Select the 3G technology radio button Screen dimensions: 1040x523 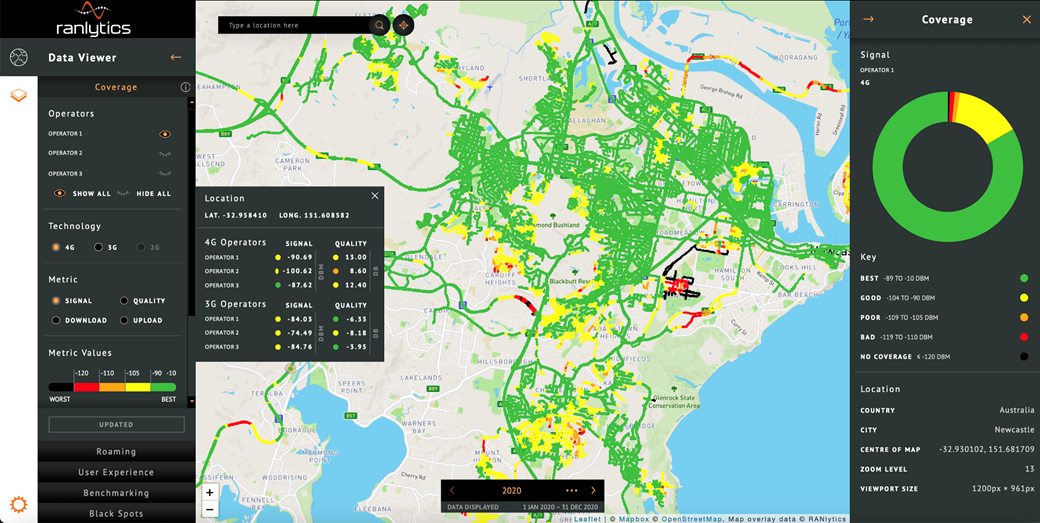coord(99,247)
